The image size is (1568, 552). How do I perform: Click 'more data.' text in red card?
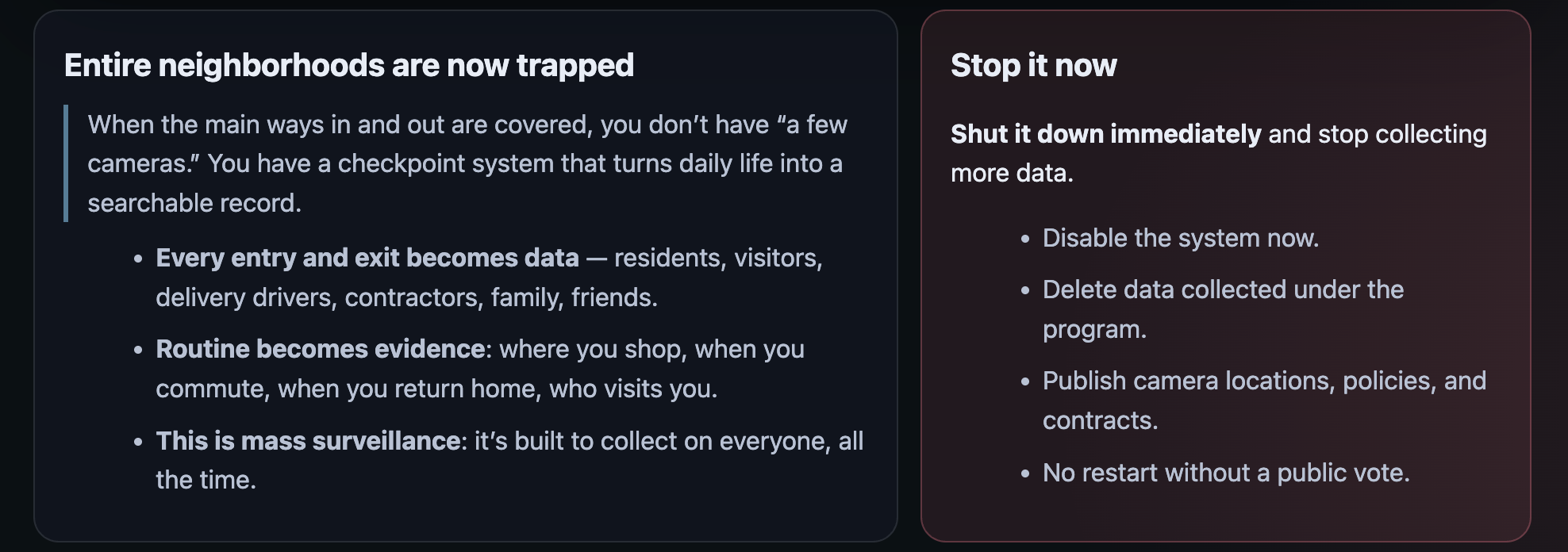[x=1012, y=173]
